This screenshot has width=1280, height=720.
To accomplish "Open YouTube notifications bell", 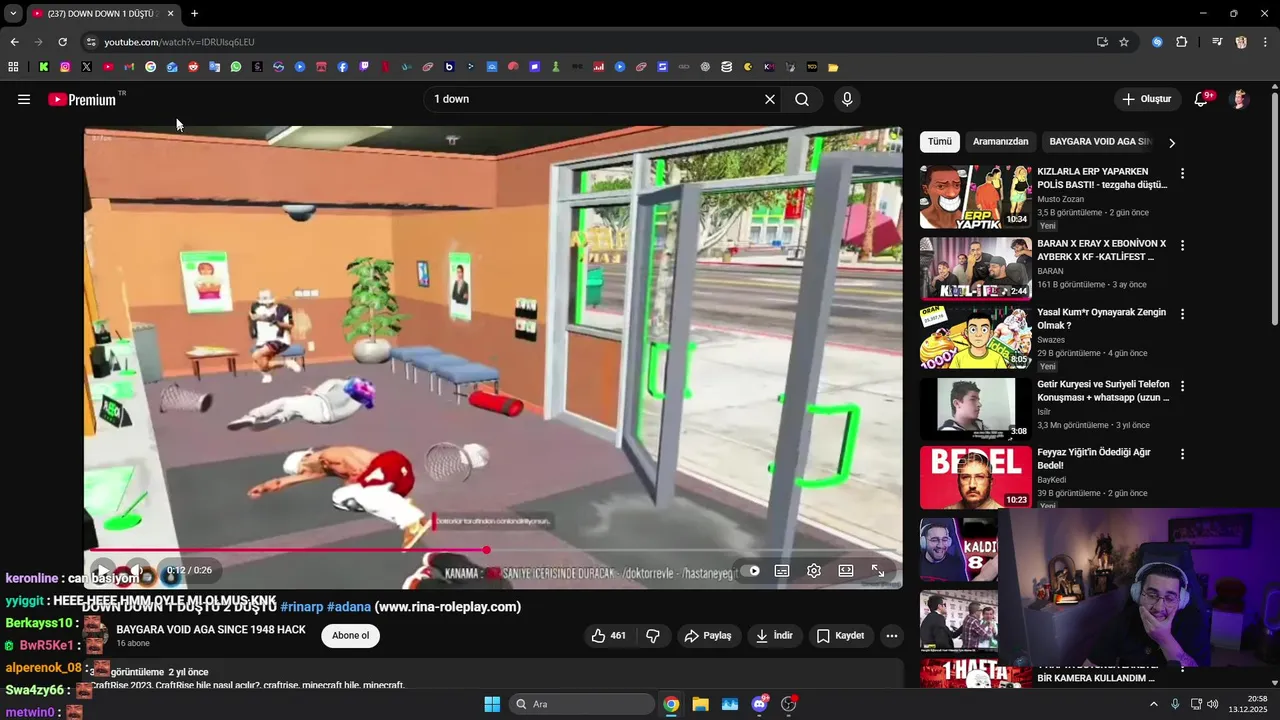I will click(1203, 99).
